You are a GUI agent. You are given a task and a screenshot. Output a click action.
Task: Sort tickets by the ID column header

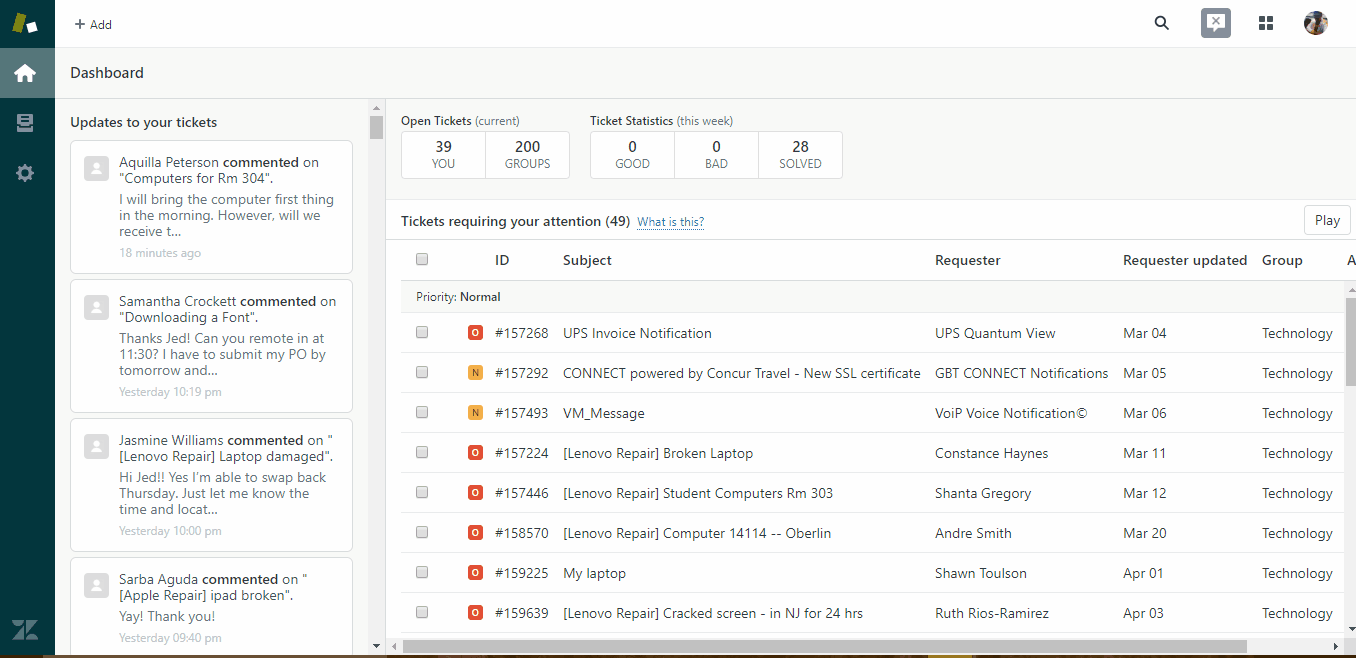pos(502,260)
